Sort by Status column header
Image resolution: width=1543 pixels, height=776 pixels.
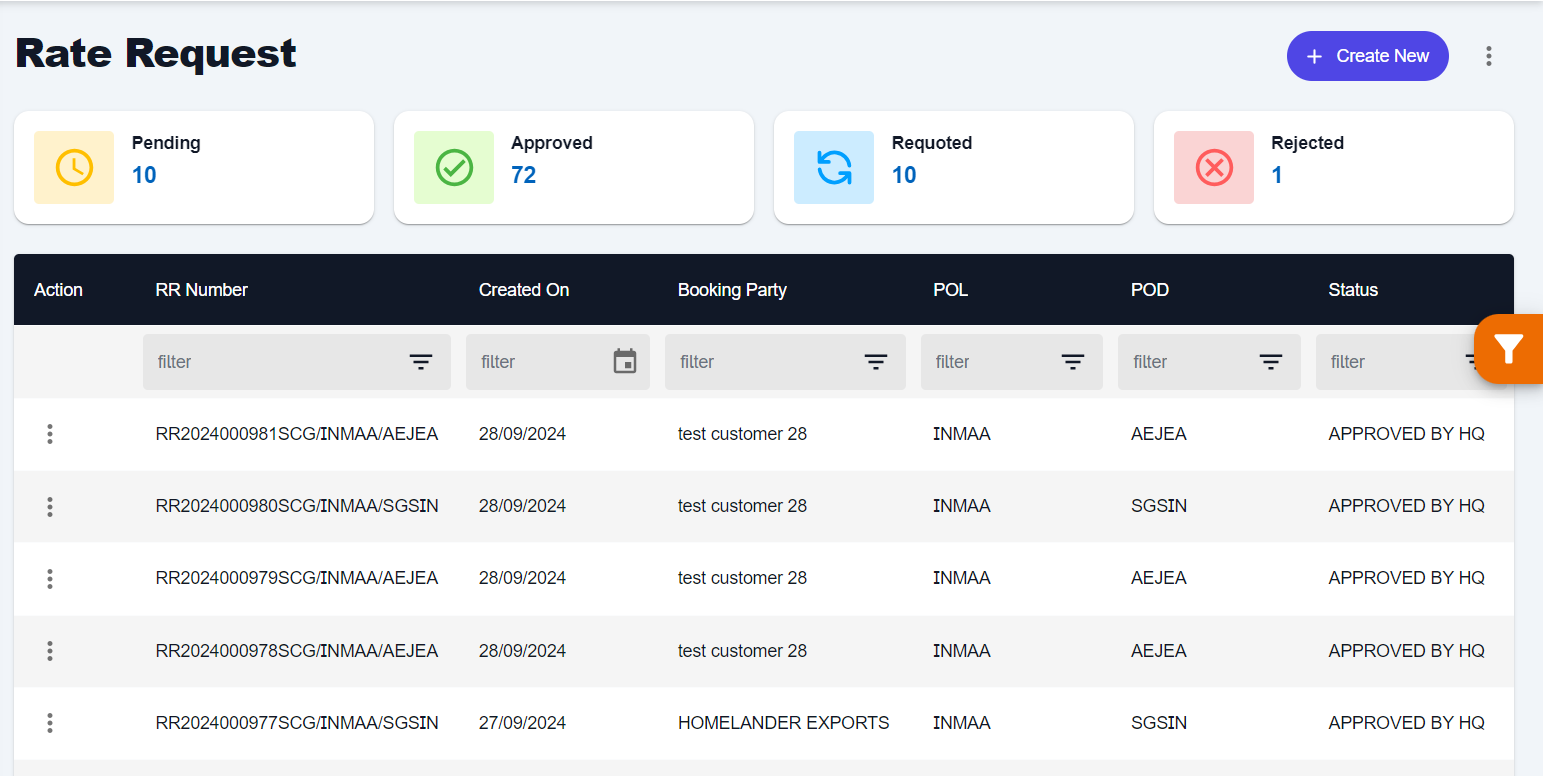click(x=1353, y=290)
